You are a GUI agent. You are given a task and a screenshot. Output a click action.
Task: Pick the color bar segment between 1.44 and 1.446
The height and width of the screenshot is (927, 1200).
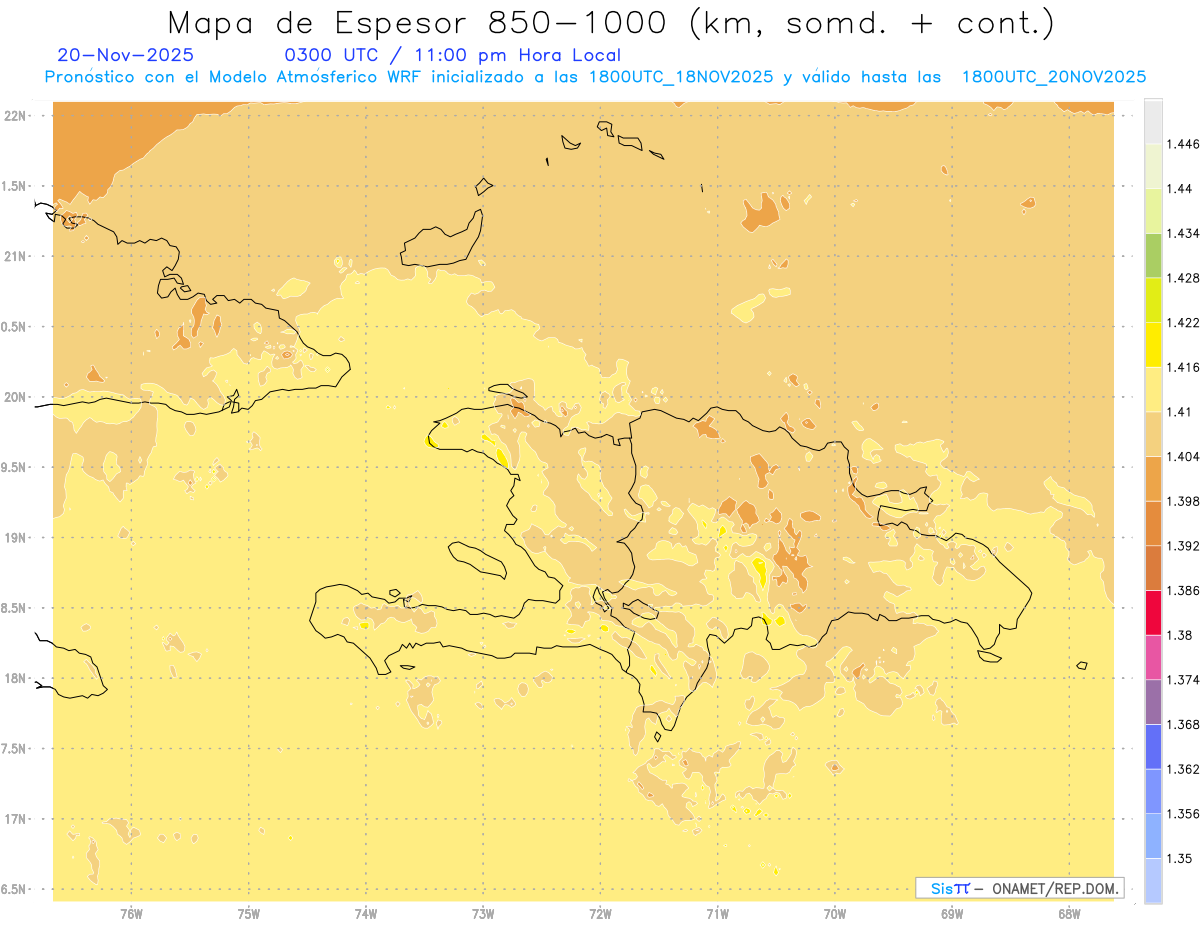pyautogui.click(x=1153, y=165)
